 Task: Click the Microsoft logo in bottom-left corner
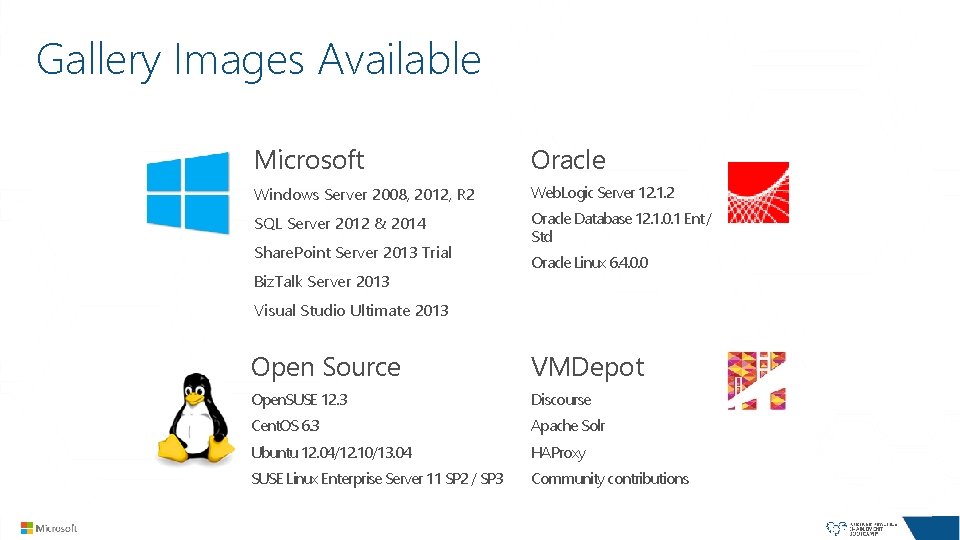[49, 527]
